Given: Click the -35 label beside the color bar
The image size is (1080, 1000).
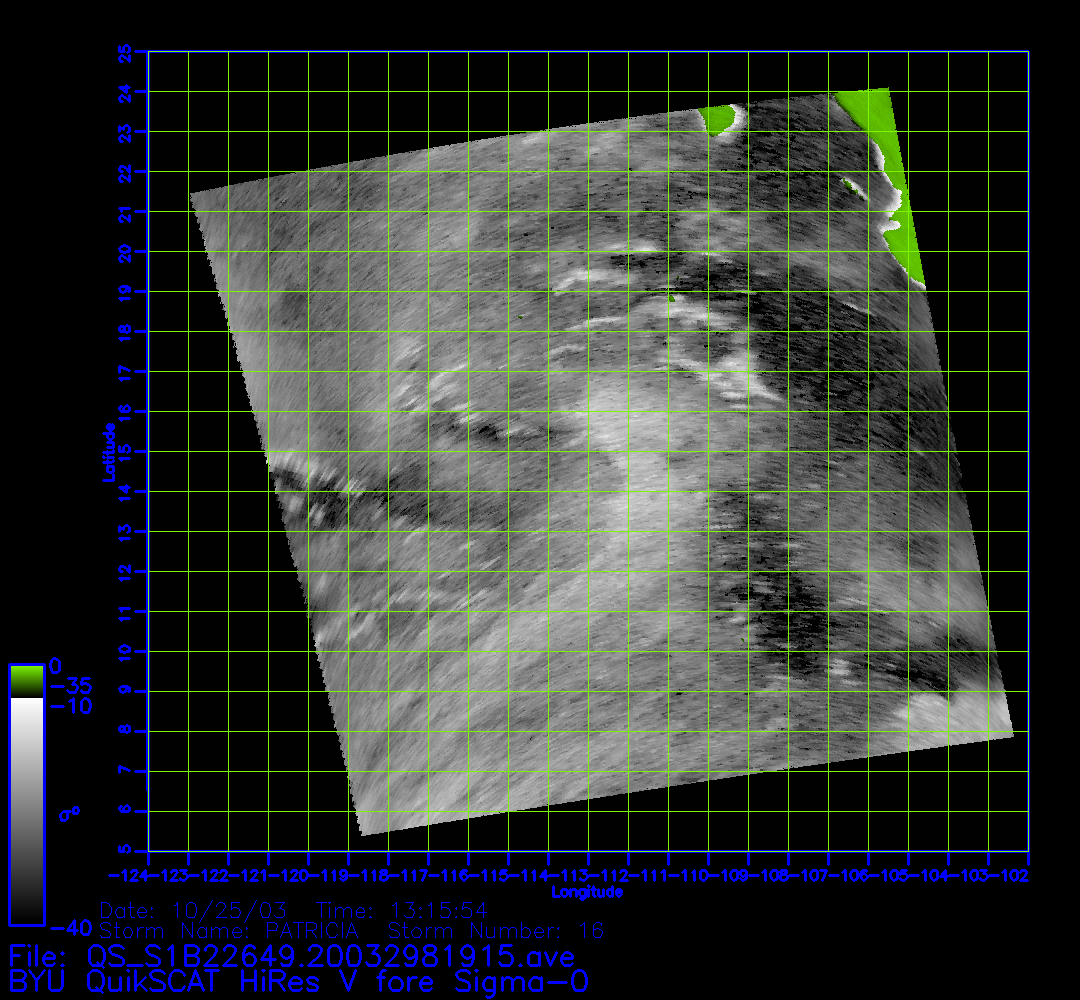Looking at the screenshot, I should click(71, 687).
